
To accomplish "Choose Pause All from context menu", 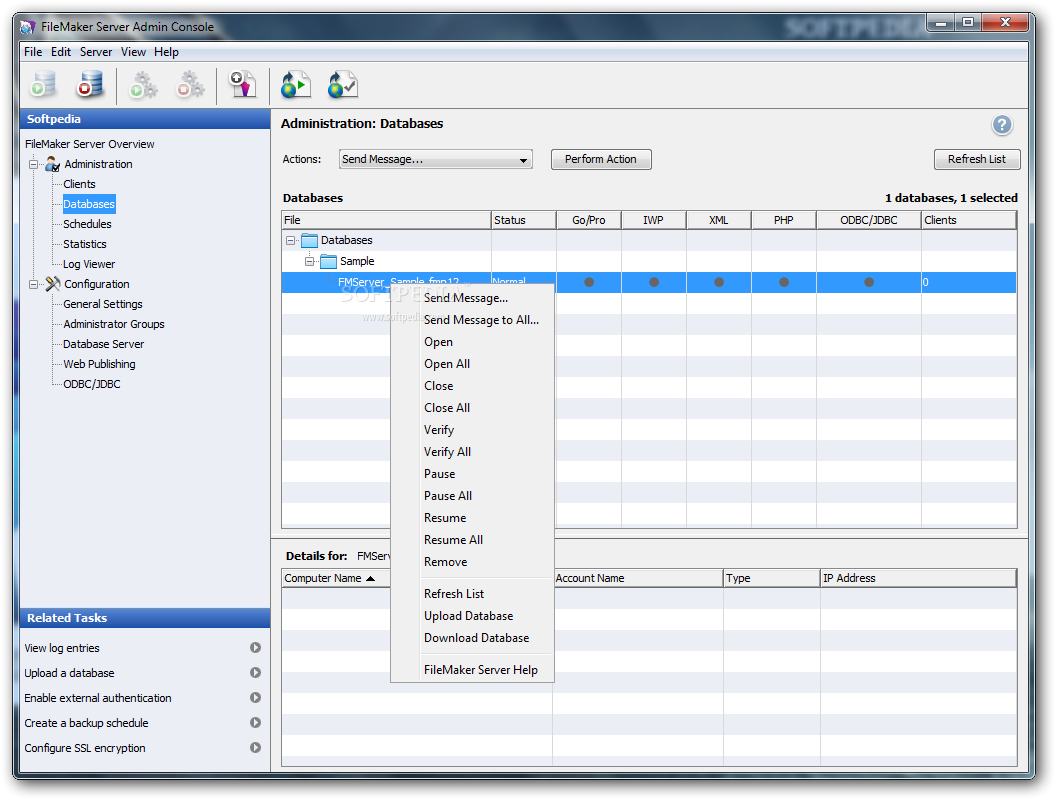I will 472,496.
